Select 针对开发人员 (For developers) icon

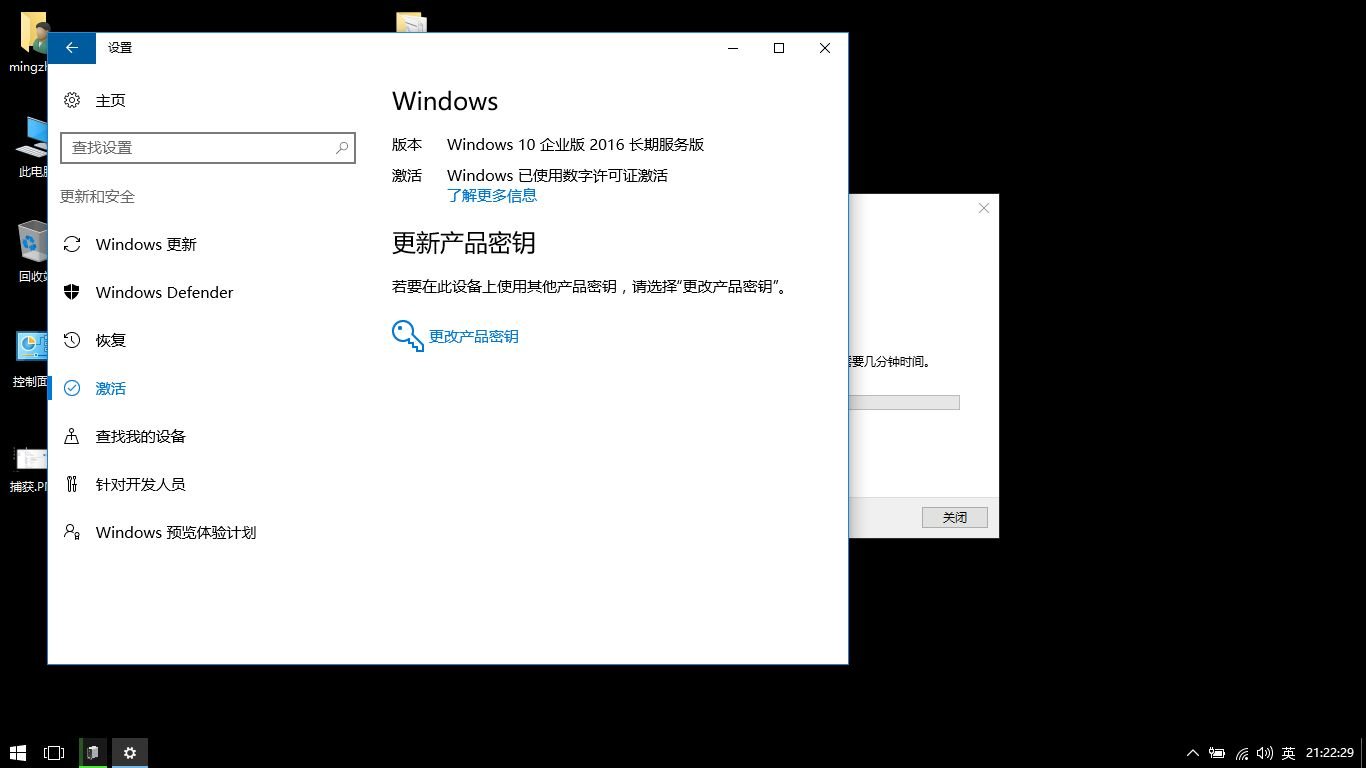tap(72, 484)
